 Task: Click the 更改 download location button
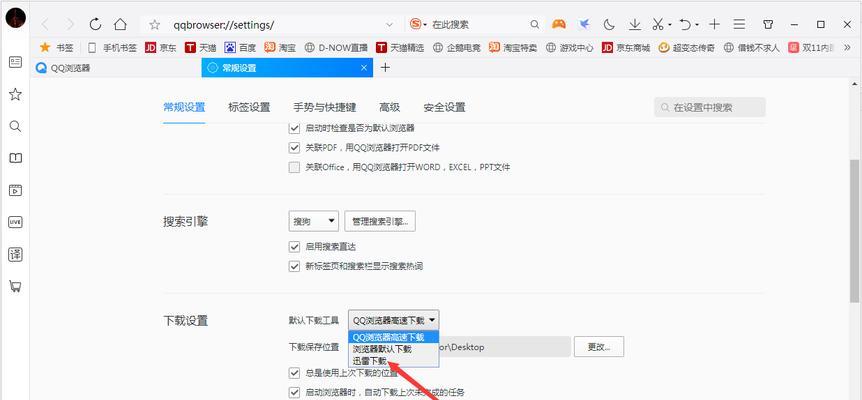point(599,347)
